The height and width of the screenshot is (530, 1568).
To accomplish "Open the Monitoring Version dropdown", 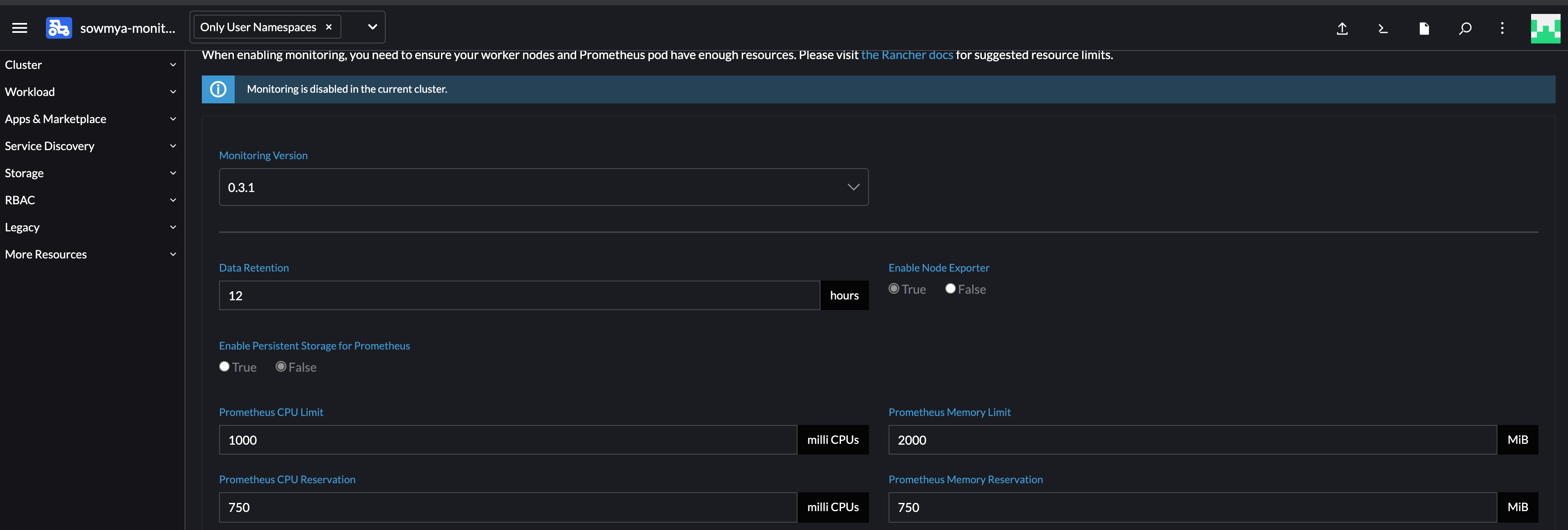I will click(x=543, y=187).
